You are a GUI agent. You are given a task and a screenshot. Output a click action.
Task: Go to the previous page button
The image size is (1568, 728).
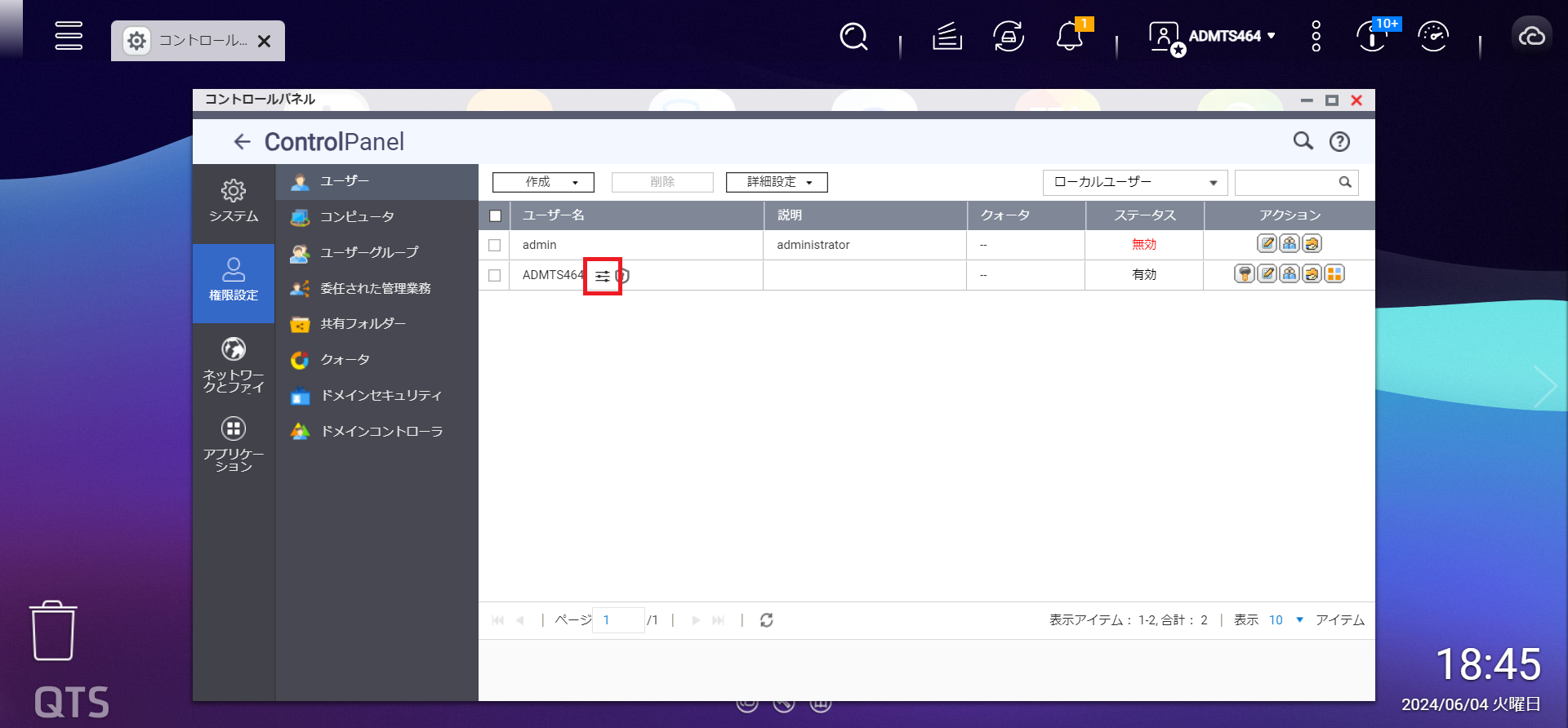point(520,620)
